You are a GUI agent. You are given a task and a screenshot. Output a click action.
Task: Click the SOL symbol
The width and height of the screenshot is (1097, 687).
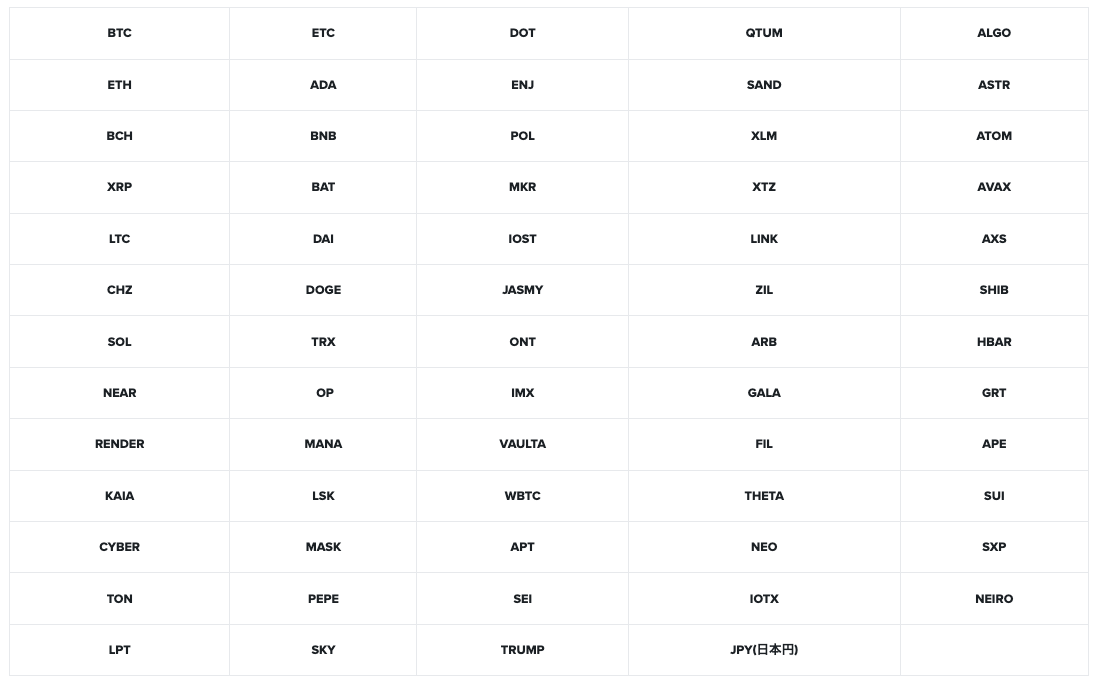119,342
